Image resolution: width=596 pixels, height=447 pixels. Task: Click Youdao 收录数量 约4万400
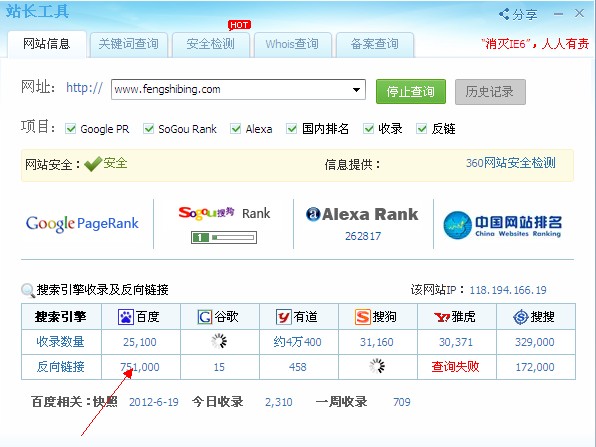(298, 342)
